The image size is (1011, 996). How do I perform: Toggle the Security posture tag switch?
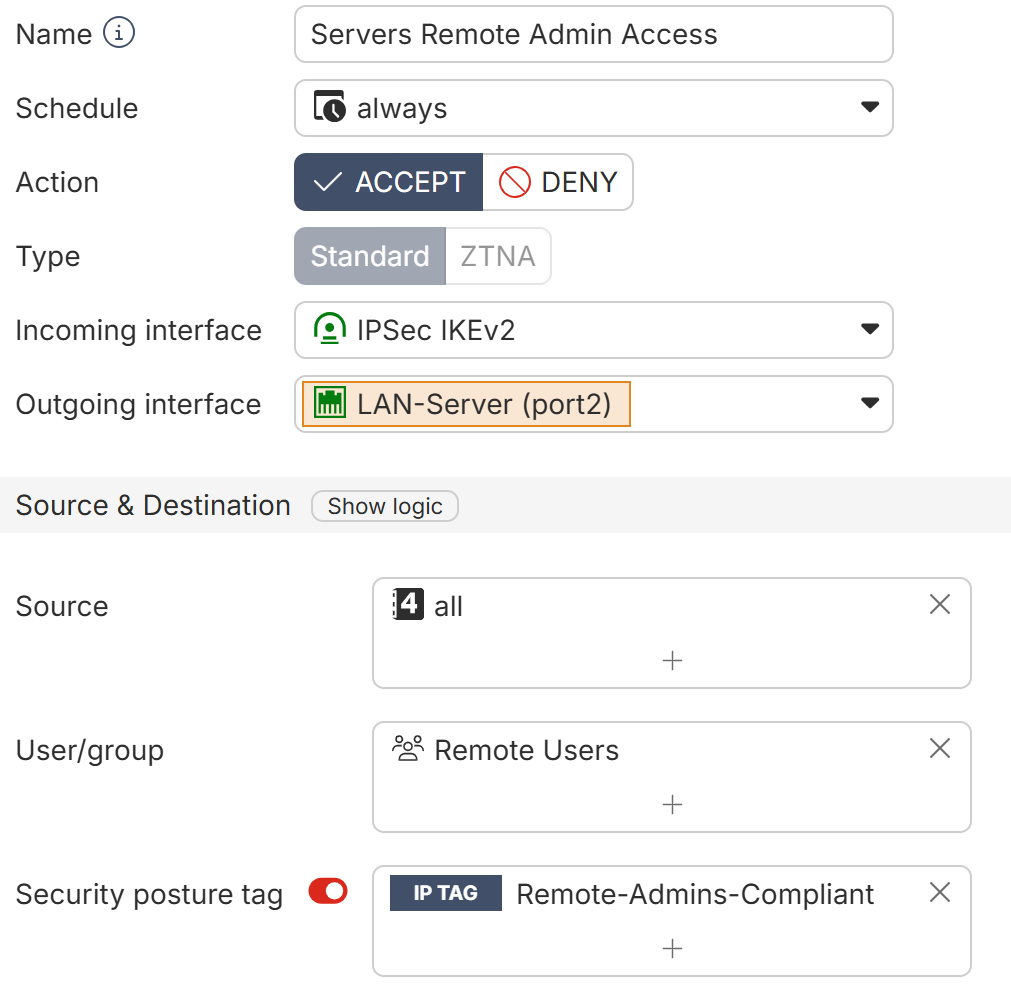328,892
